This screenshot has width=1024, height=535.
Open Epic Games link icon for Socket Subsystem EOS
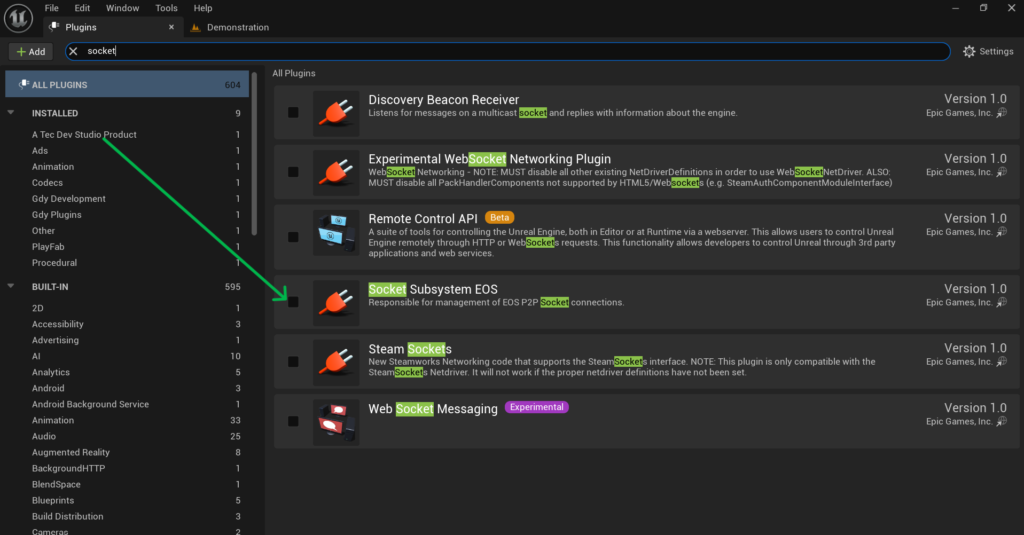[x=1002, y=302]
